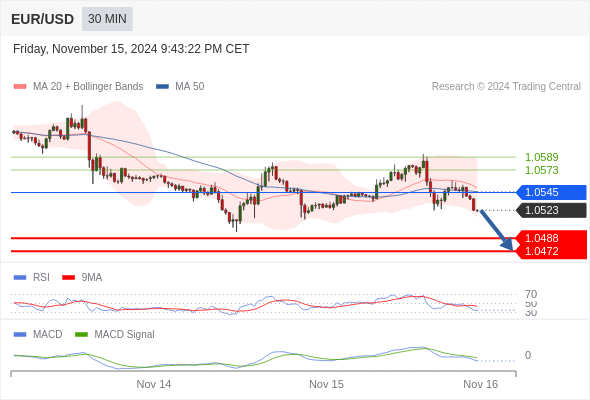The width and height of the screenshot is (590, 400).
Task: Click the green MACD Signal legend item
Action: 115,335
